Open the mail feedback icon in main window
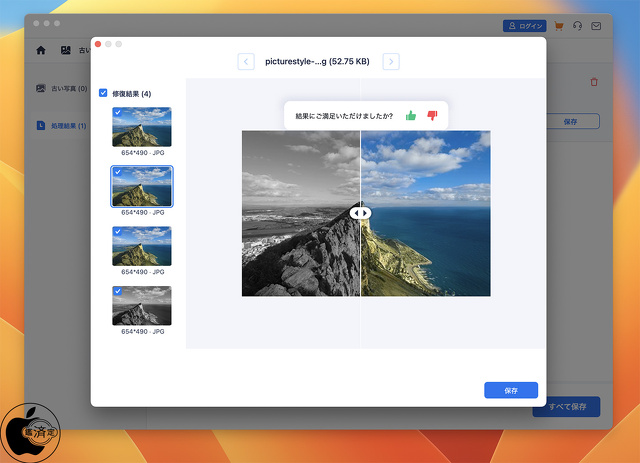The width and height of the screenshot is (640, 463). tap(596, 26)
